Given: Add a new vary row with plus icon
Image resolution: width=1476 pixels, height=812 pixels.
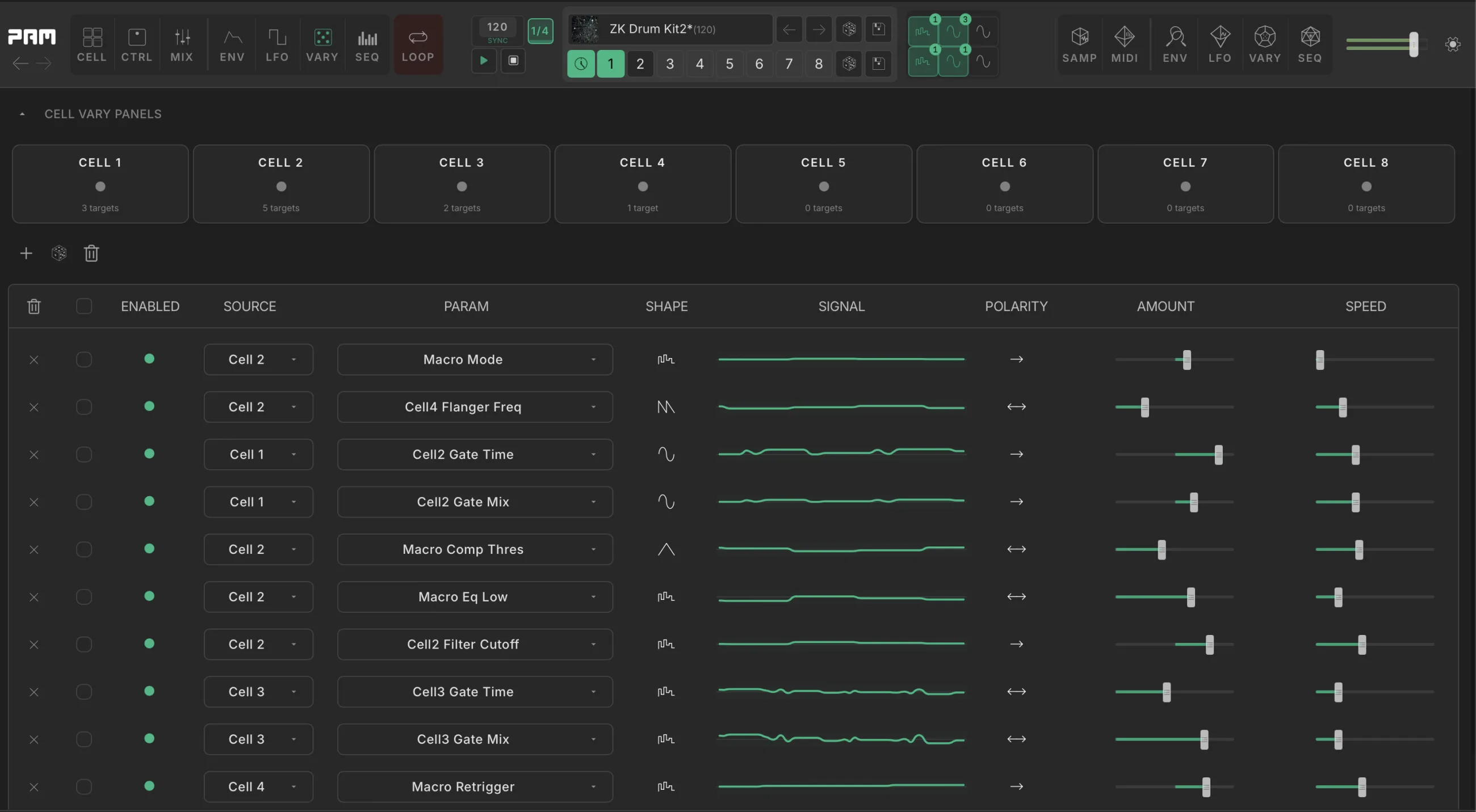Looking at the screenshot, I should click(x=26, y=253).
